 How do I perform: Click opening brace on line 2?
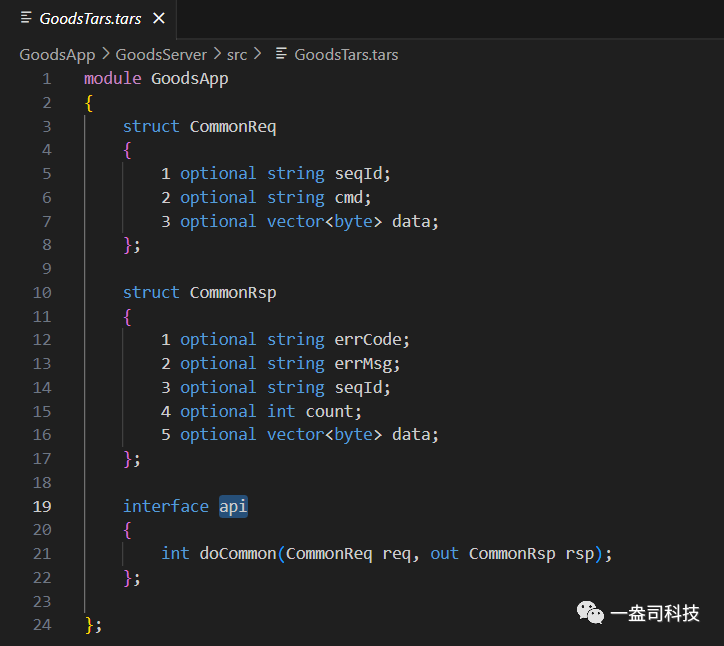[x=89, y=103]
